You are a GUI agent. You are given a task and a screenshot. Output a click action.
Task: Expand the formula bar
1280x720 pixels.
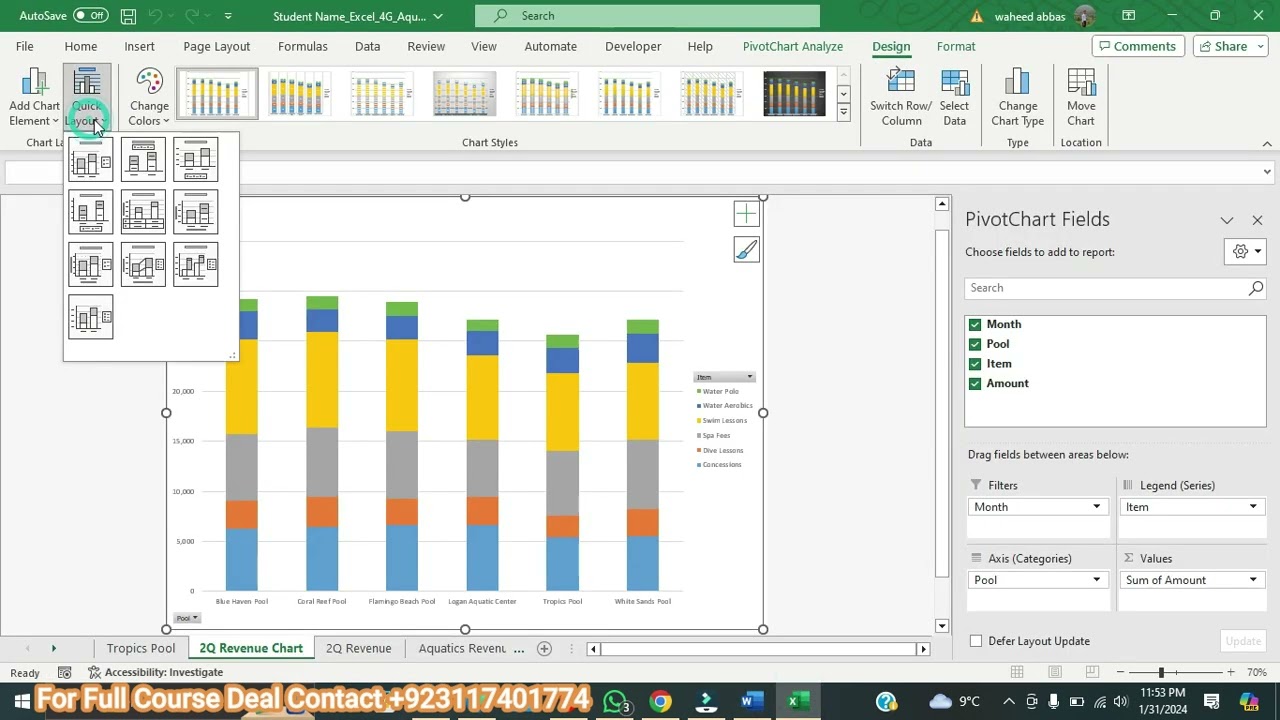[1267, 172]
